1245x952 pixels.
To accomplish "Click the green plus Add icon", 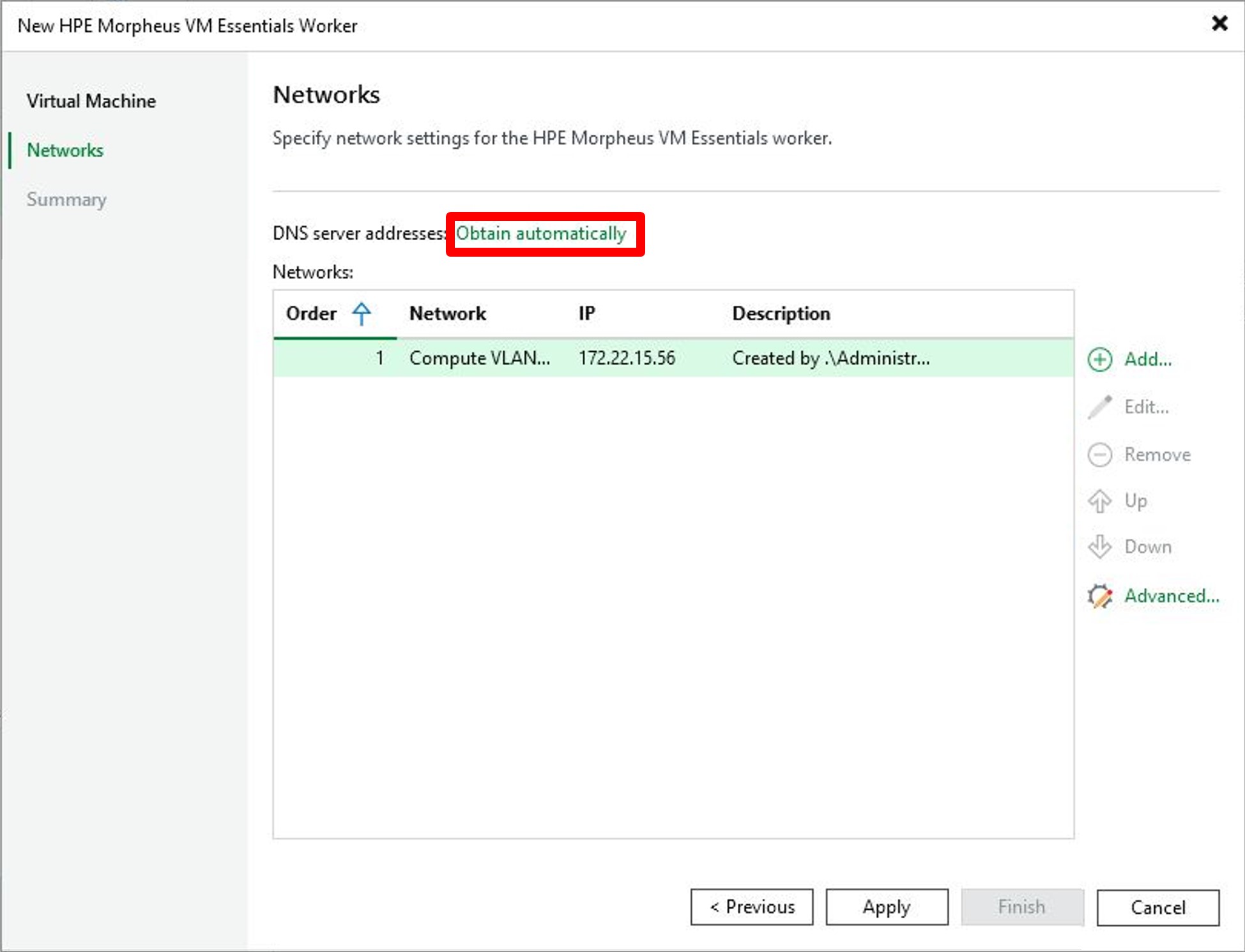I will point(1099,359).
